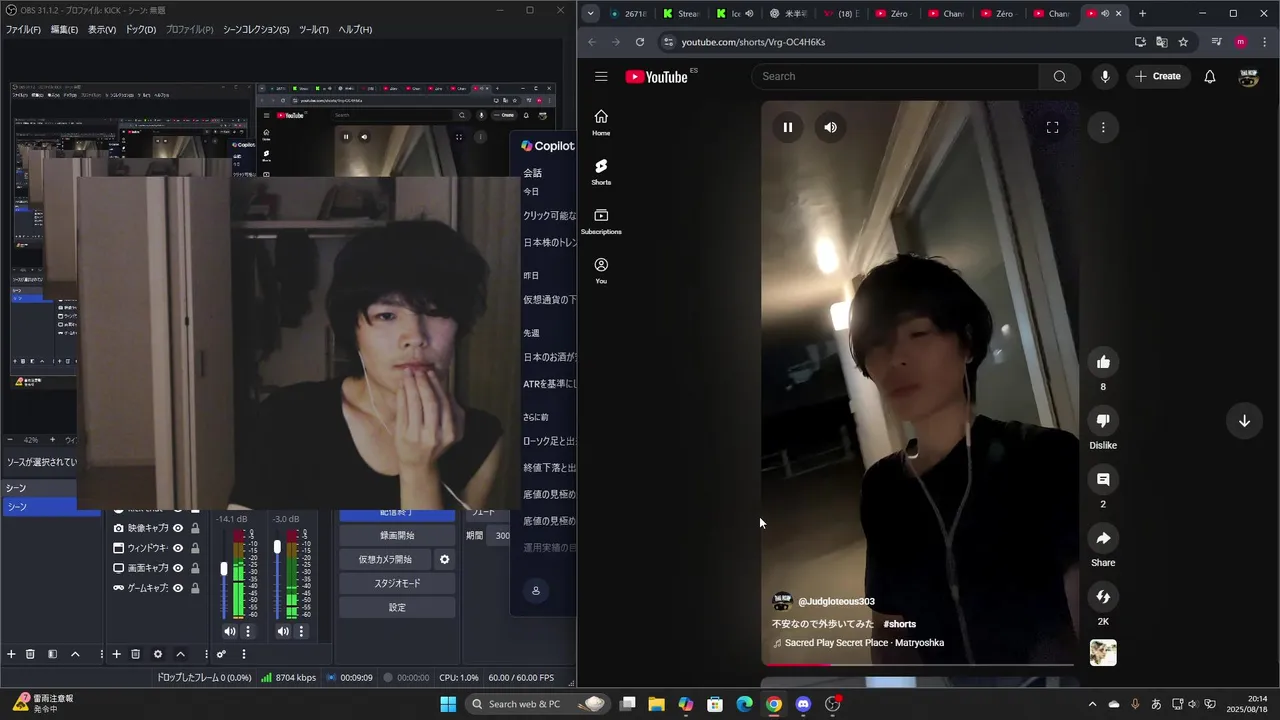Viewport: 1280px width, 720px height.
Task: Dislike the YouTube Short
Action: [x=1103, y=421]
